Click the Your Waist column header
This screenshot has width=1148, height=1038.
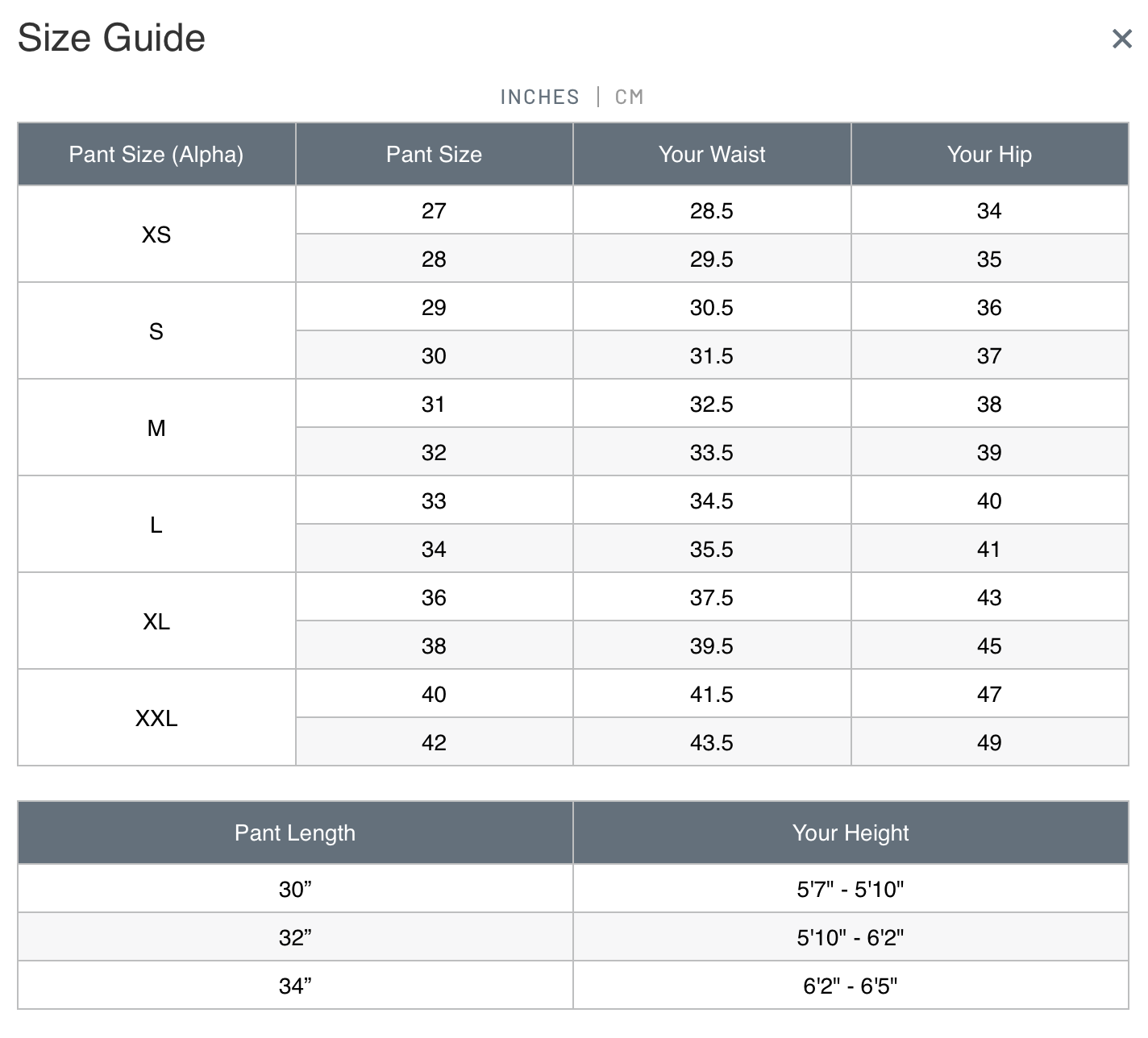712,154
